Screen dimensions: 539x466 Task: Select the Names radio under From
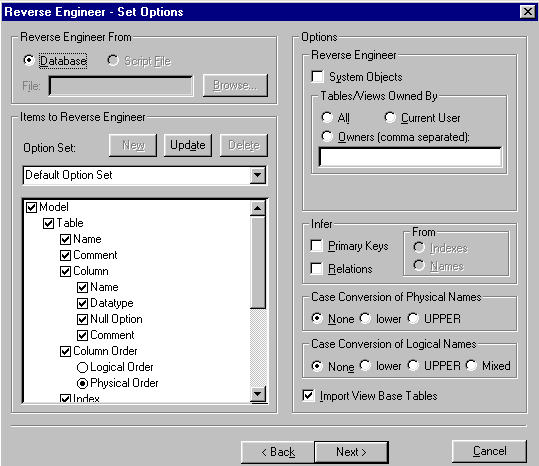tap(419, 265)
